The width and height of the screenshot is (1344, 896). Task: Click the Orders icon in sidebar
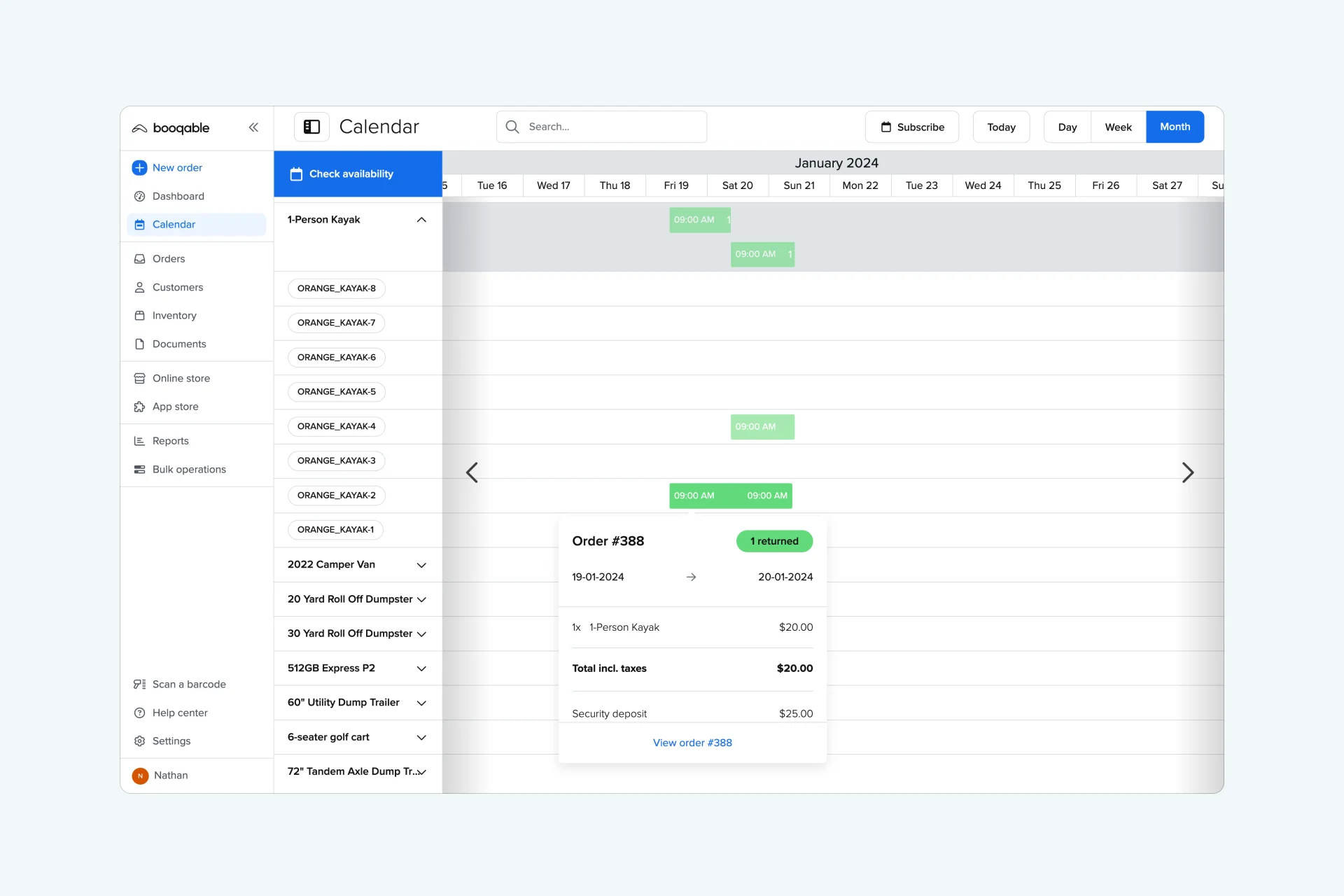pyautogui.click(x=140, y=259)
